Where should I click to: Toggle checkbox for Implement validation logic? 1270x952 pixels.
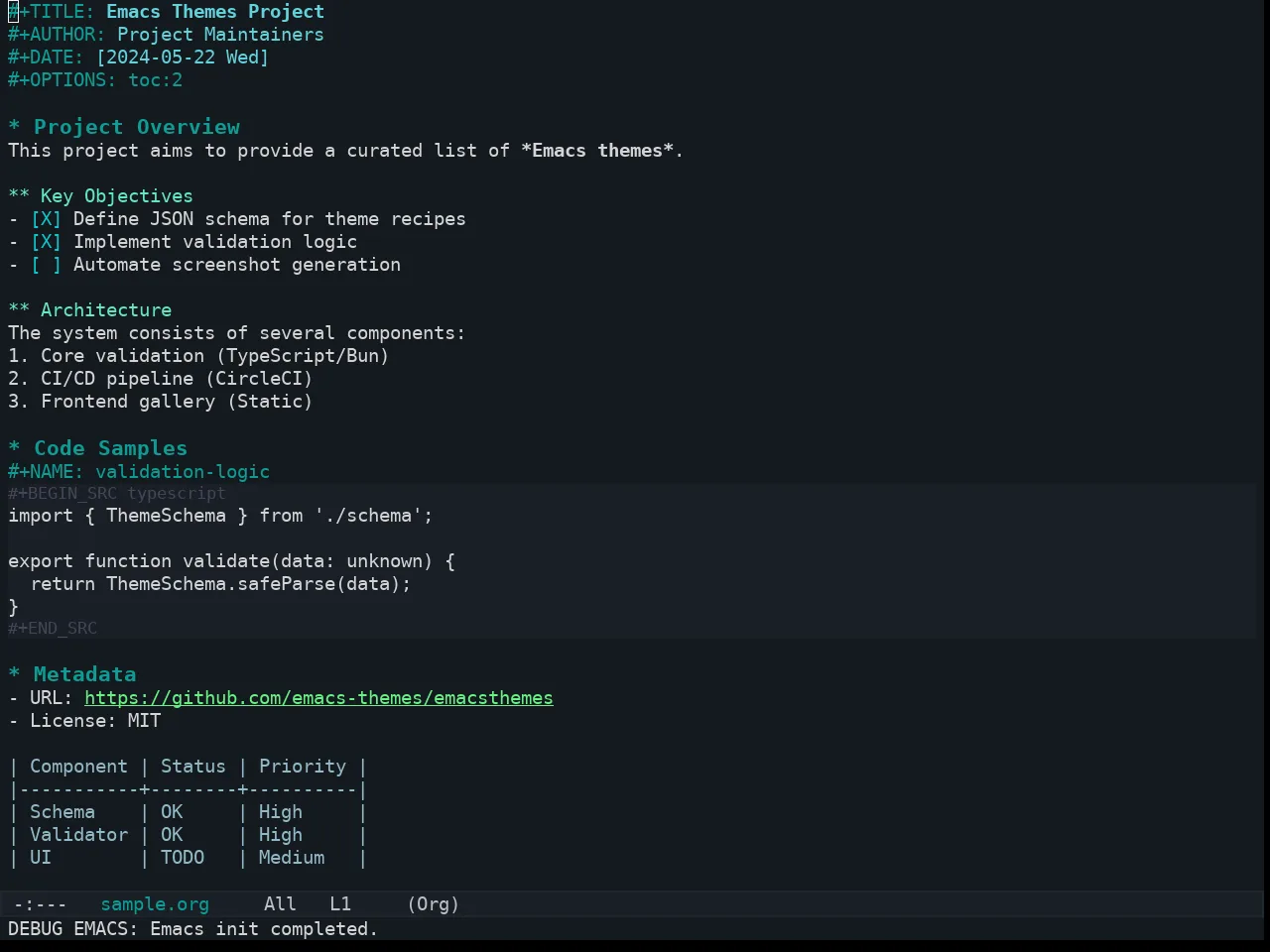pos(46,242)
